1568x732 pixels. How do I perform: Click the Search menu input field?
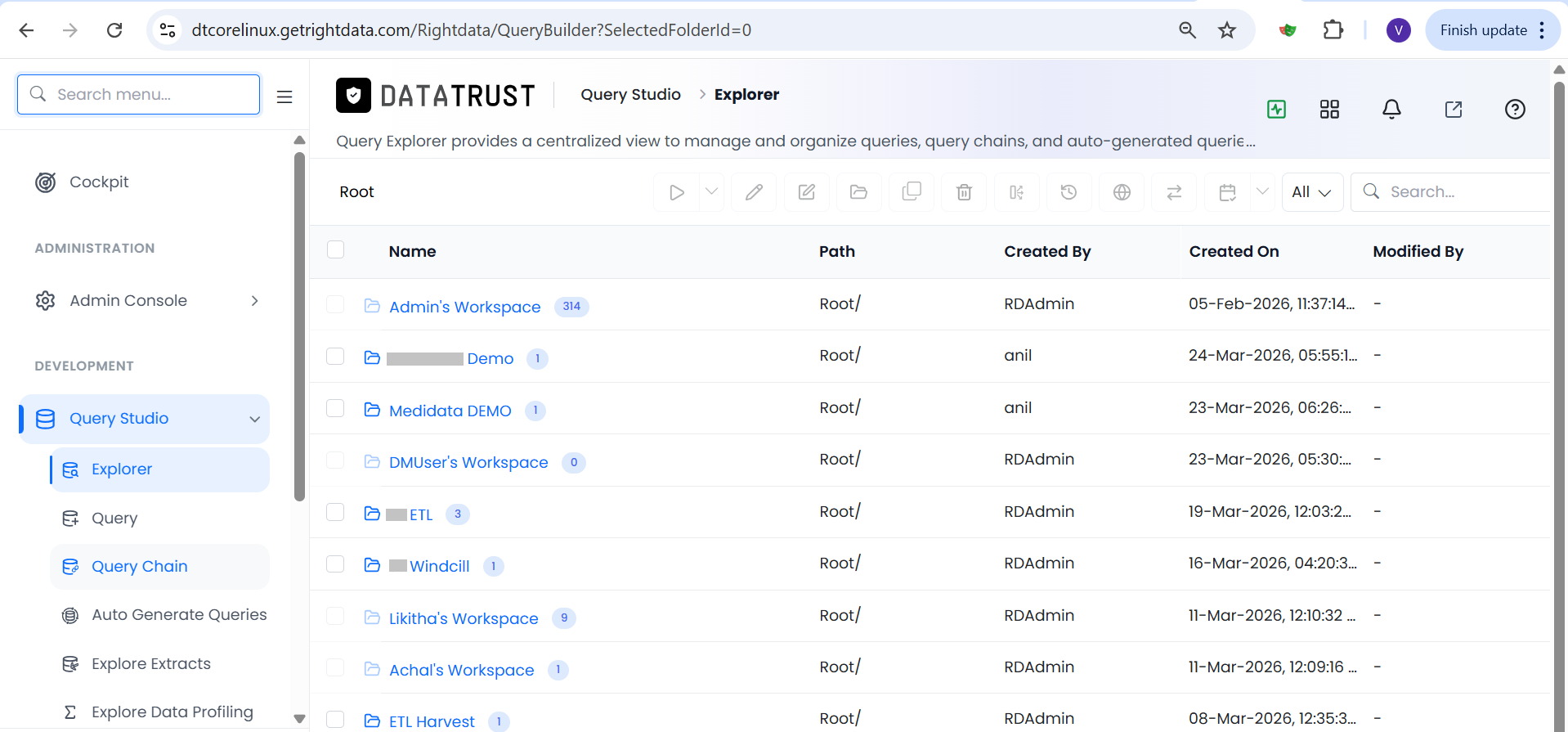pyautogui.click(x=139, y=94)
